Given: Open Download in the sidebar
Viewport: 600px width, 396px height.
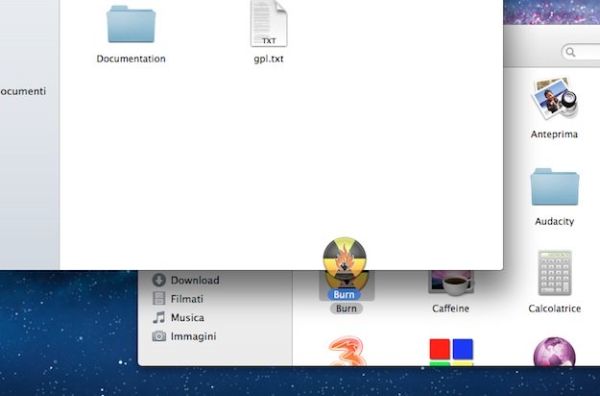Looking at the screenshot, I should [186, 280].
